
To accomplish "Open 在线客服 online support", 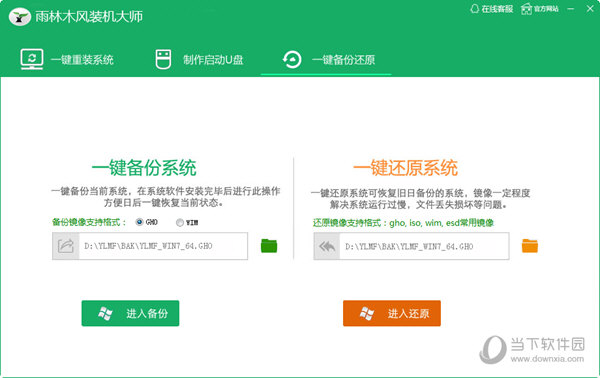I will (491, 9).
